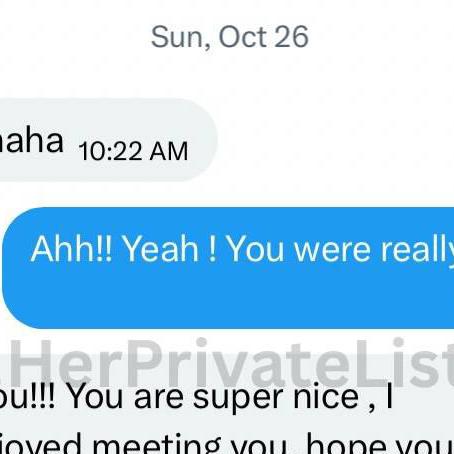Click the HerPrivateList watermark

click(x=228, y=364)
